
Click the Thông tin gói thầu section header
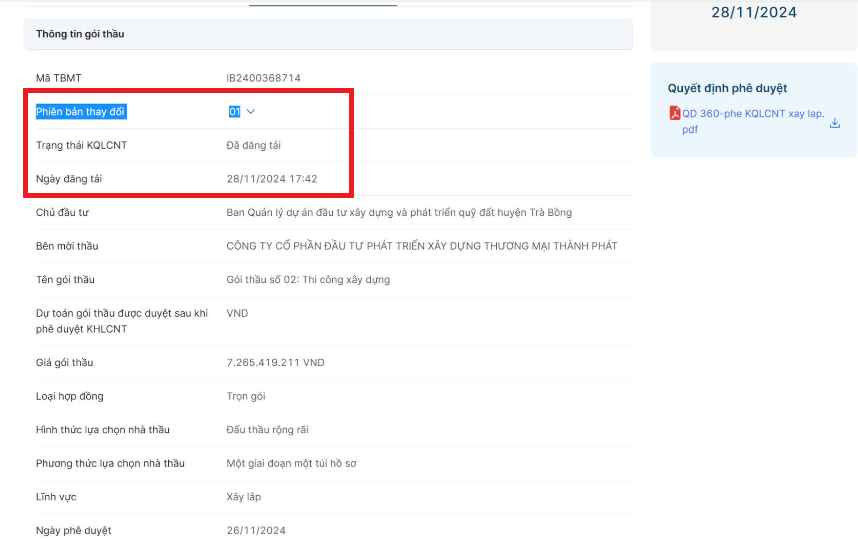[x=80, y=34]
